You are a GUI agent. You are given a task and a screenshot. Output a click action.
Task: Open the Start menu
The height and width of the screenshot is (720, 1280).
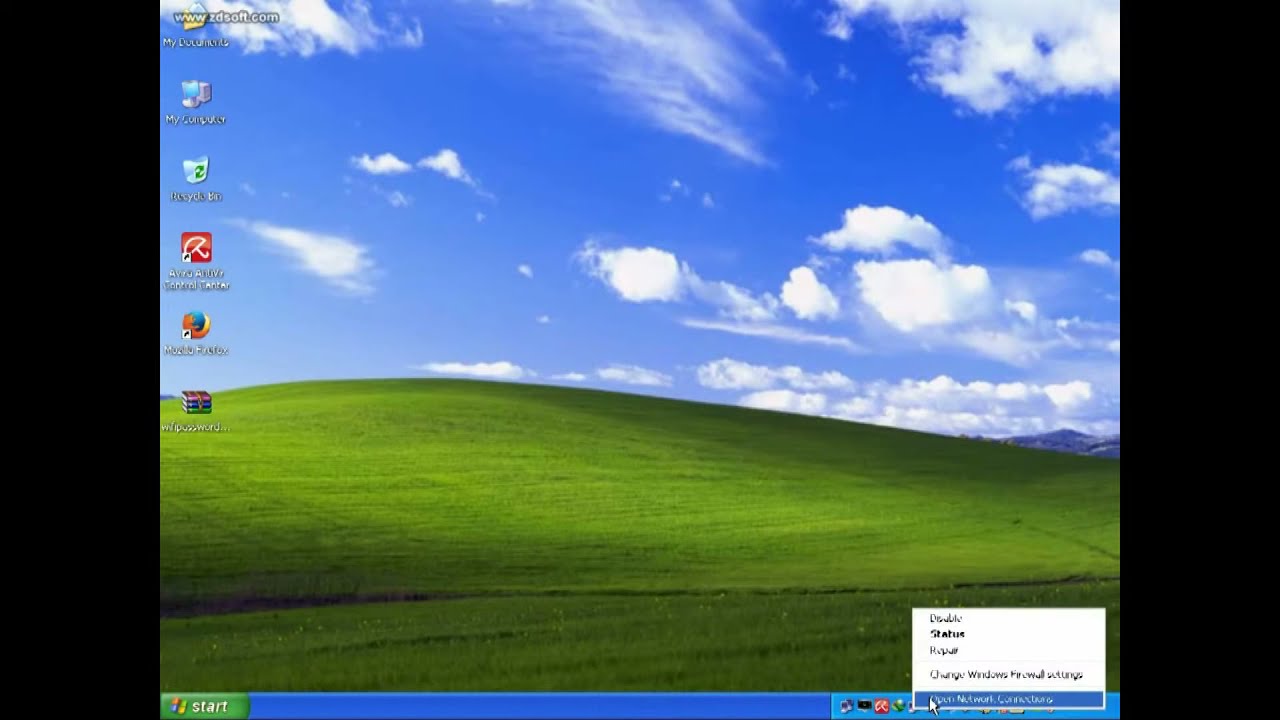click(x=204, y=706)
